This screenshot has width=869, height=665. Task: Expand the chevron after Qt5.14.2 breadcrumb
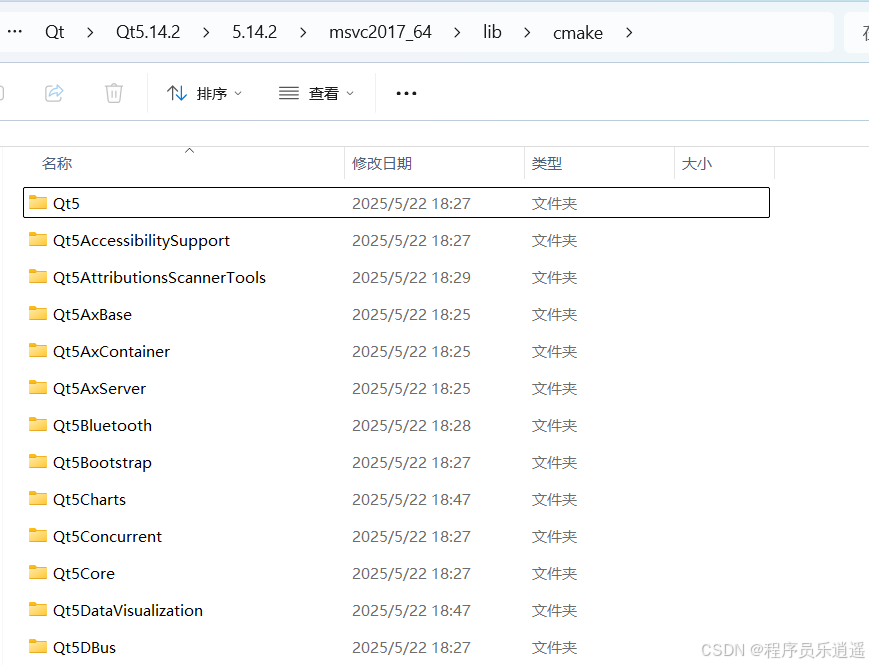tap(206, 33)
